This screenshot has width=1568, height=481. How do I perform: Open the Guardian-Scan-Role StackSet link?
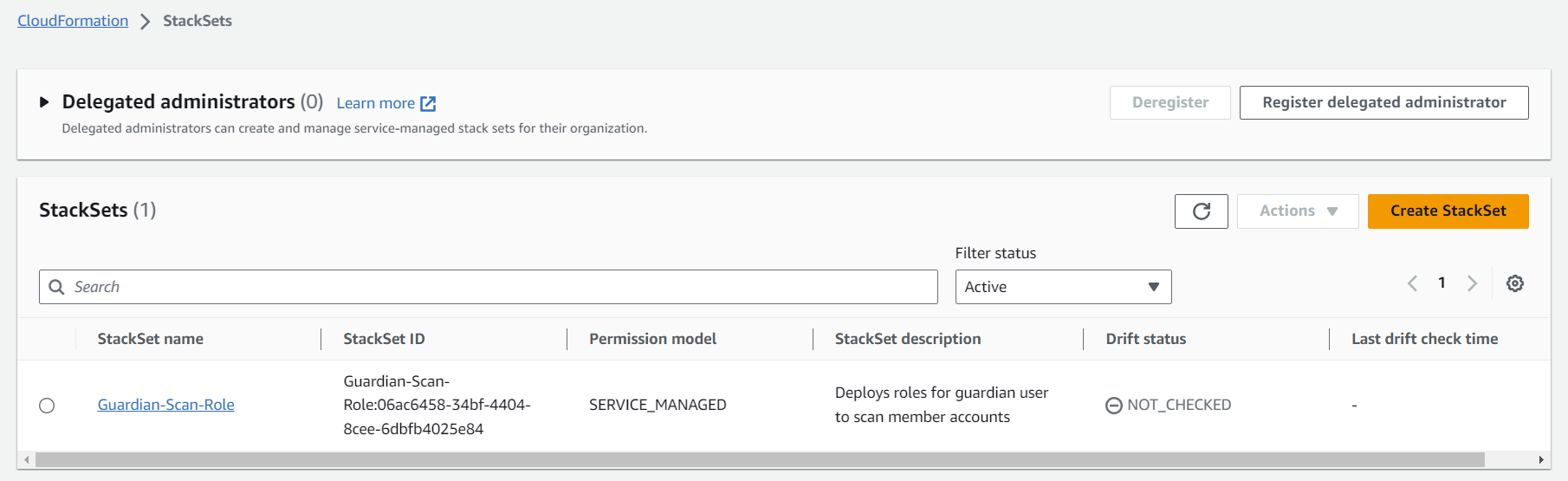[x=165, y=405]
